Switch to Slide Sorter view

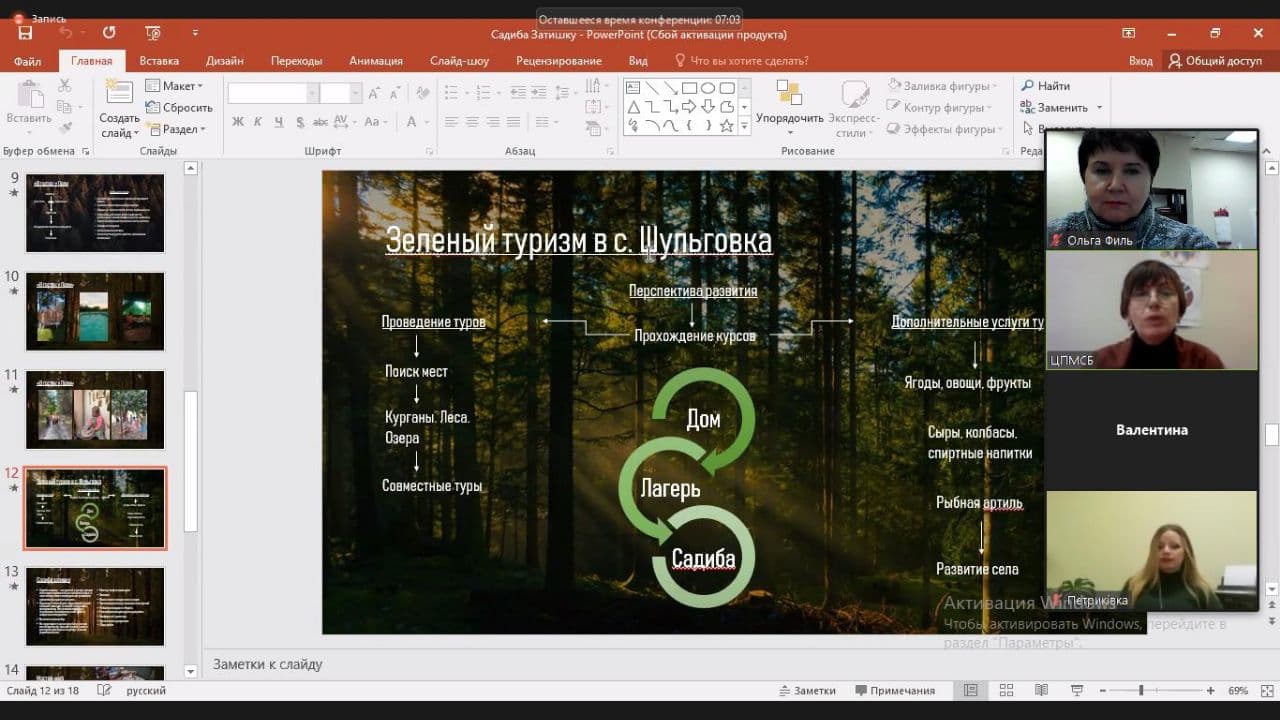[x=1006, y=691]
